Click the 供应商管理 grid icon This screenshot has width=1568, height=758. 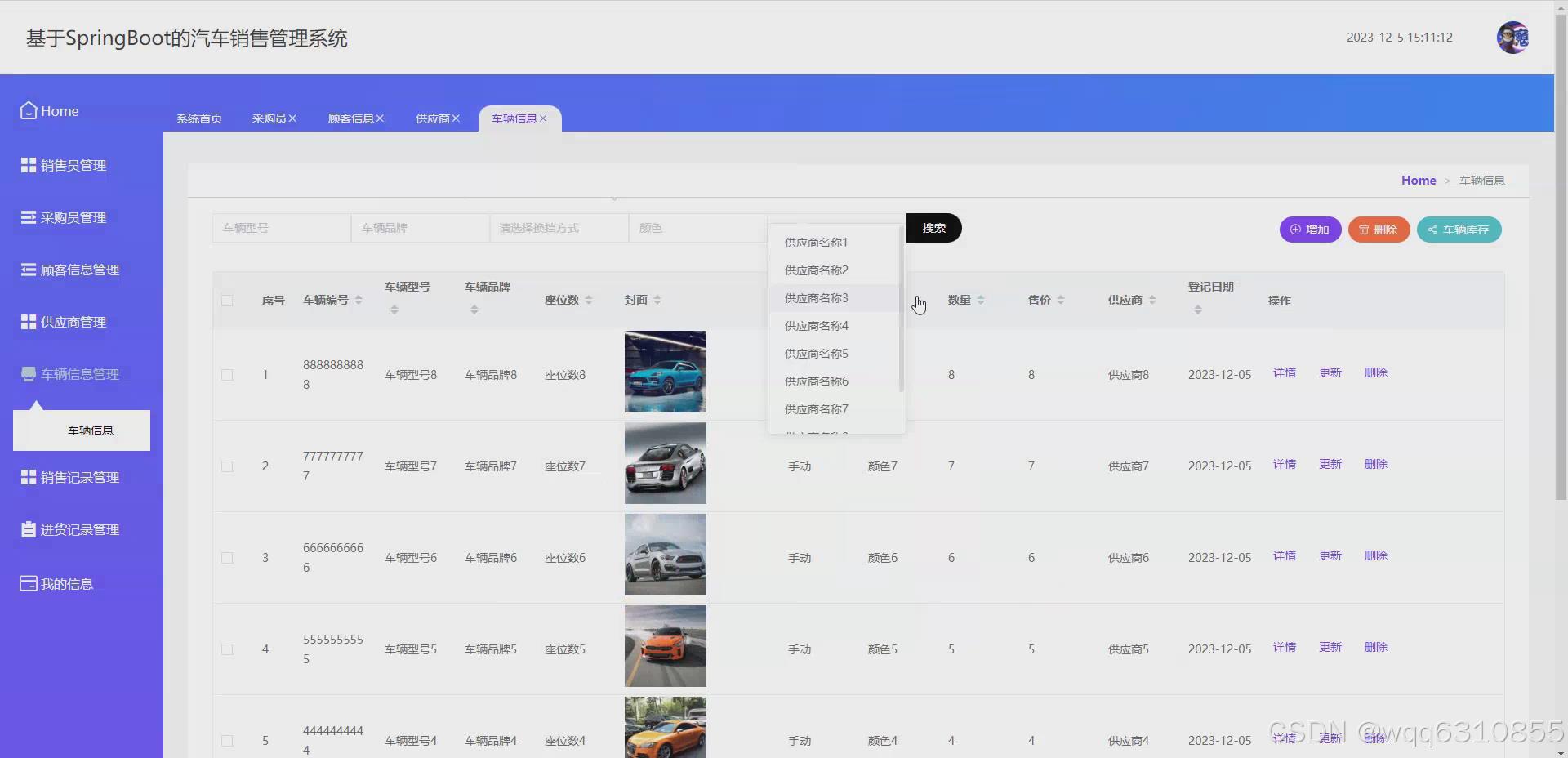pos(29,322)
